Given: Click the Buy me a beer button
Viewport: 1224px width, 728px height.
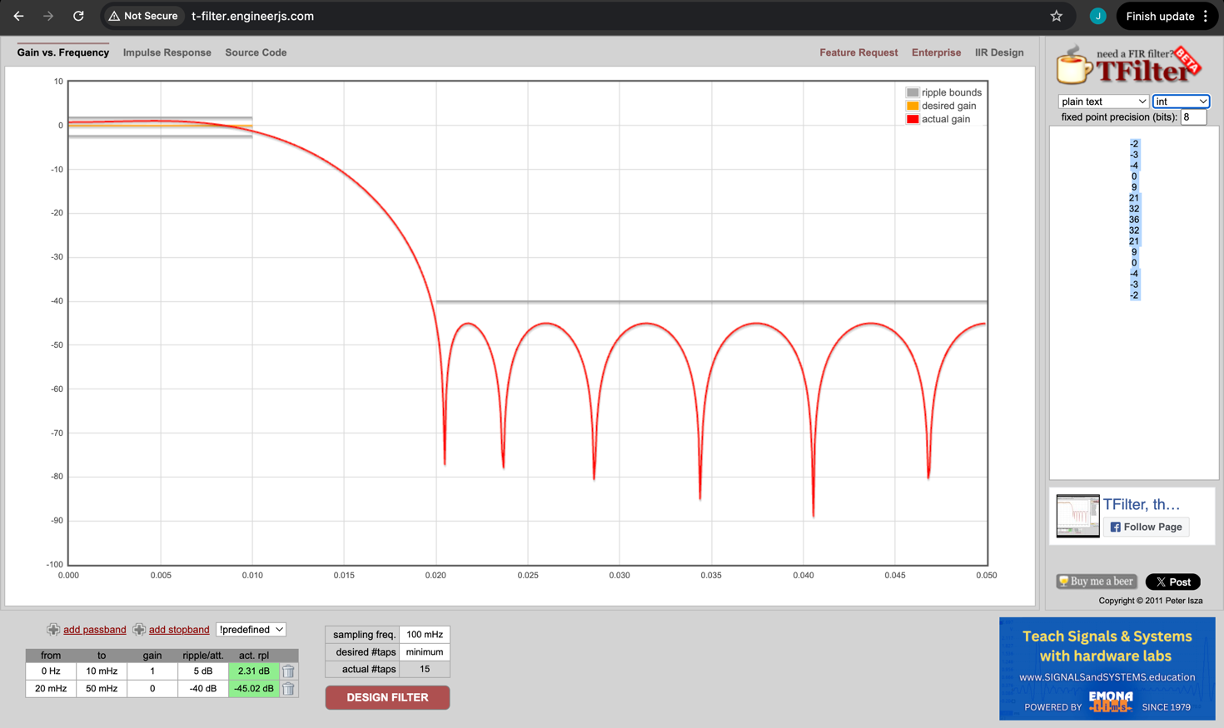Looking at the screenshot, I should click(x=1097, y=581).
